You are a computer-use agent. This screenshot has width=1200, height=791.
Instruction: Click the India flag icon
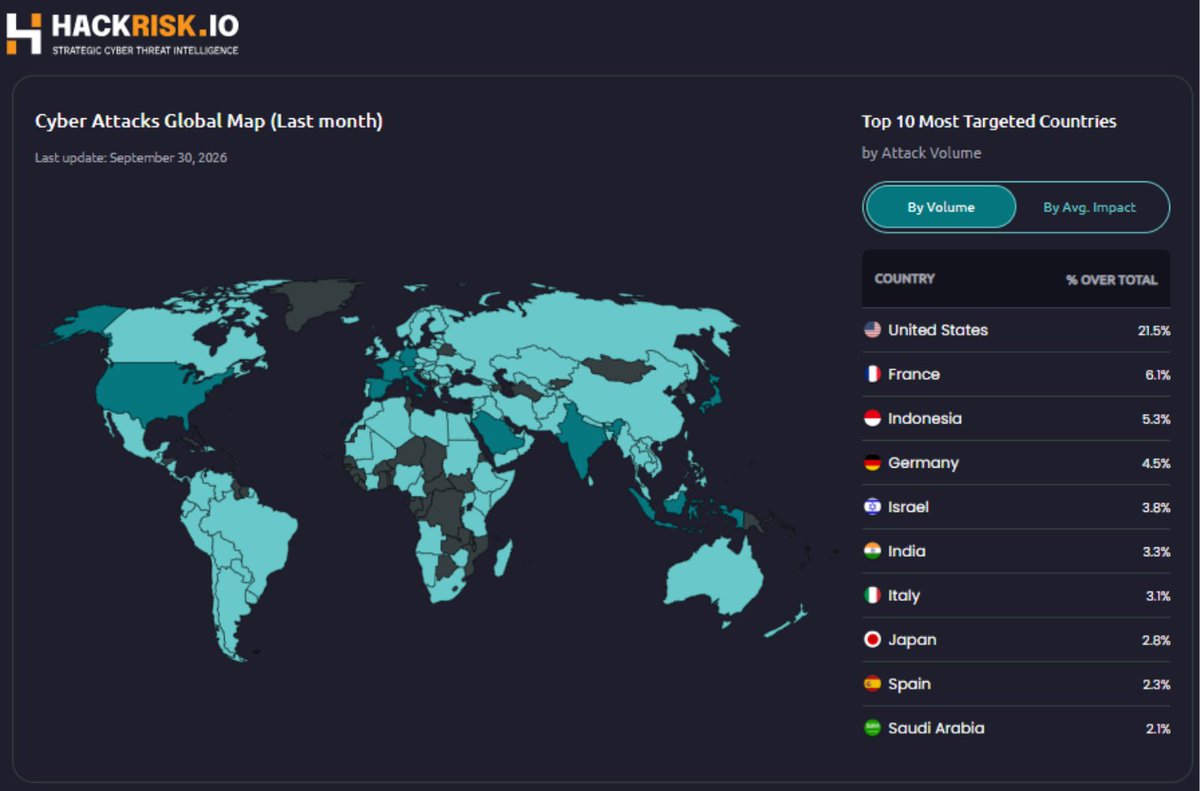click(x=872, y=551)
